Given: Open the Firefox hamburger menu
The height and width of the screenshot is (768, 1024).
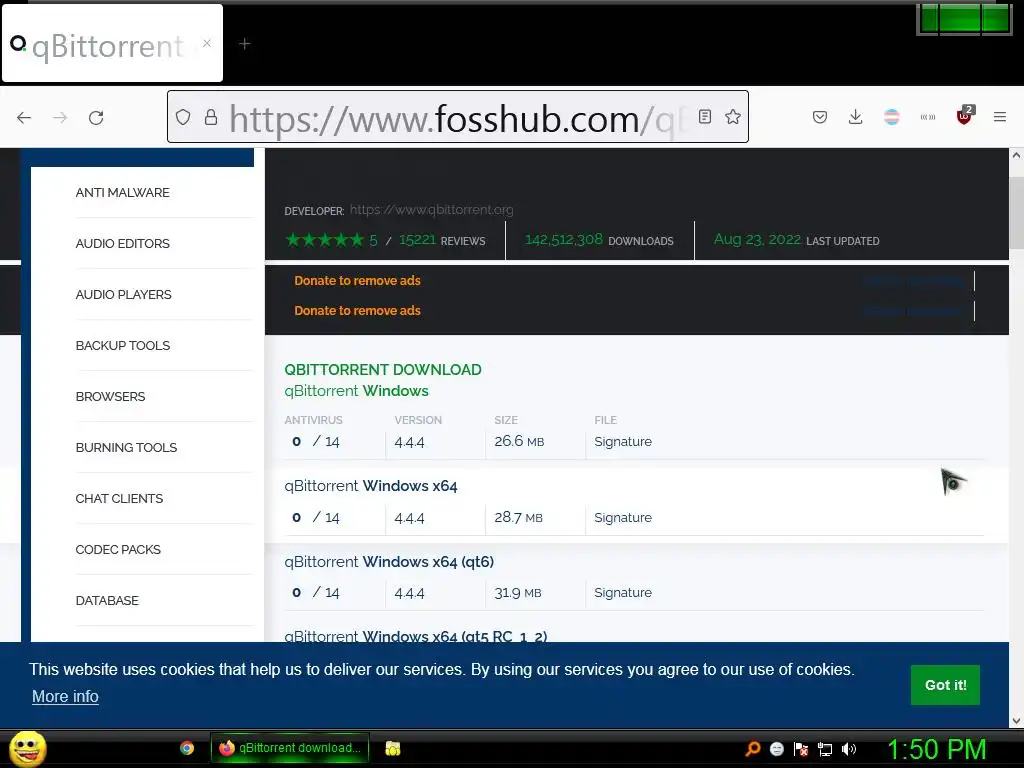Looking at the screenshot, I should pos(1000,117).
